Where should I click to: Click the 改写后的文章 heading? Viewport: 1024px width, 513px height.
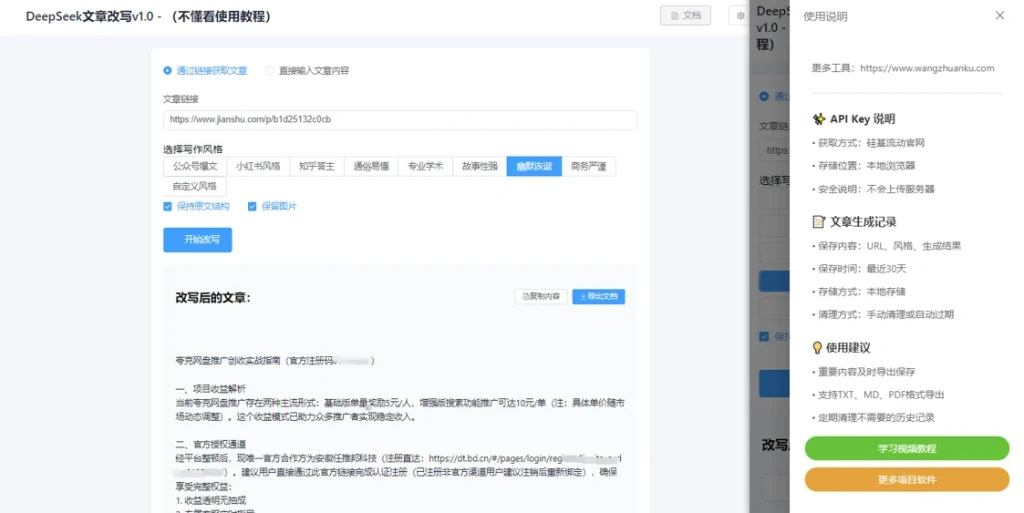tap(213, 298)
